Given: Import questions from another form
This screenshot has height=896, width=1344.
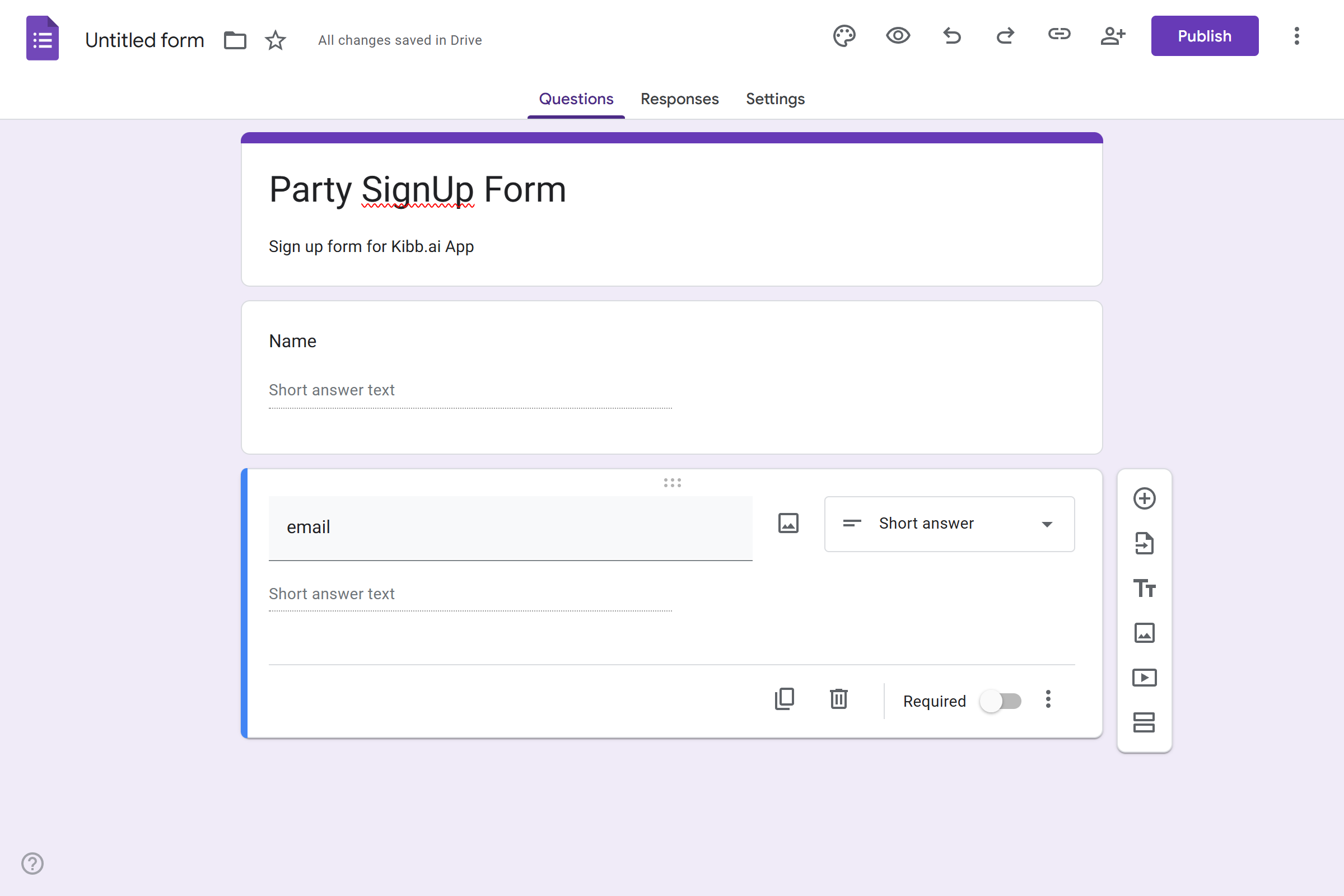Looking at the screenshot, I should tap(1144, 543).
